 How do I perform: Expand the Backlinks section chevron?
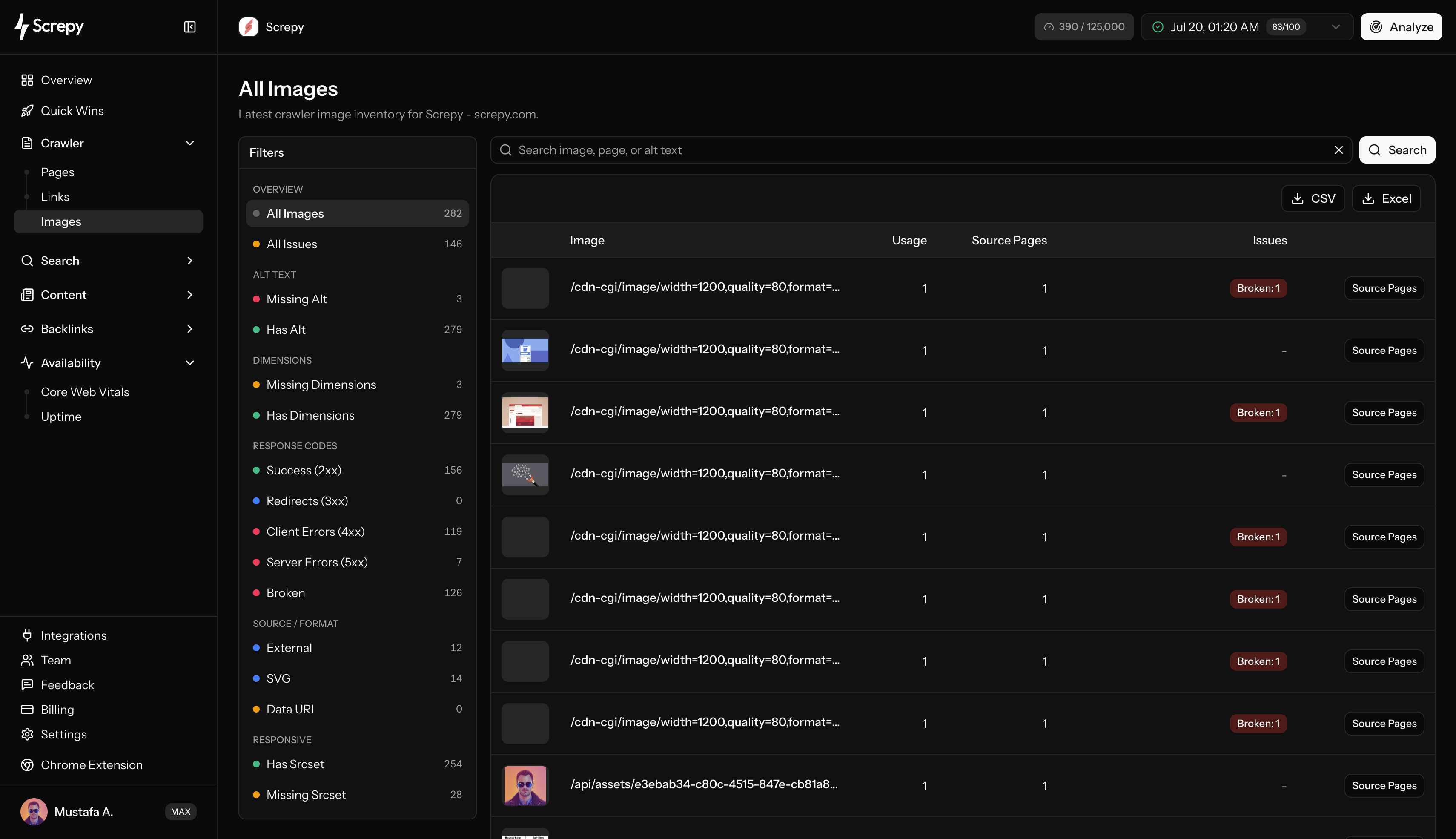pos(189,328)
